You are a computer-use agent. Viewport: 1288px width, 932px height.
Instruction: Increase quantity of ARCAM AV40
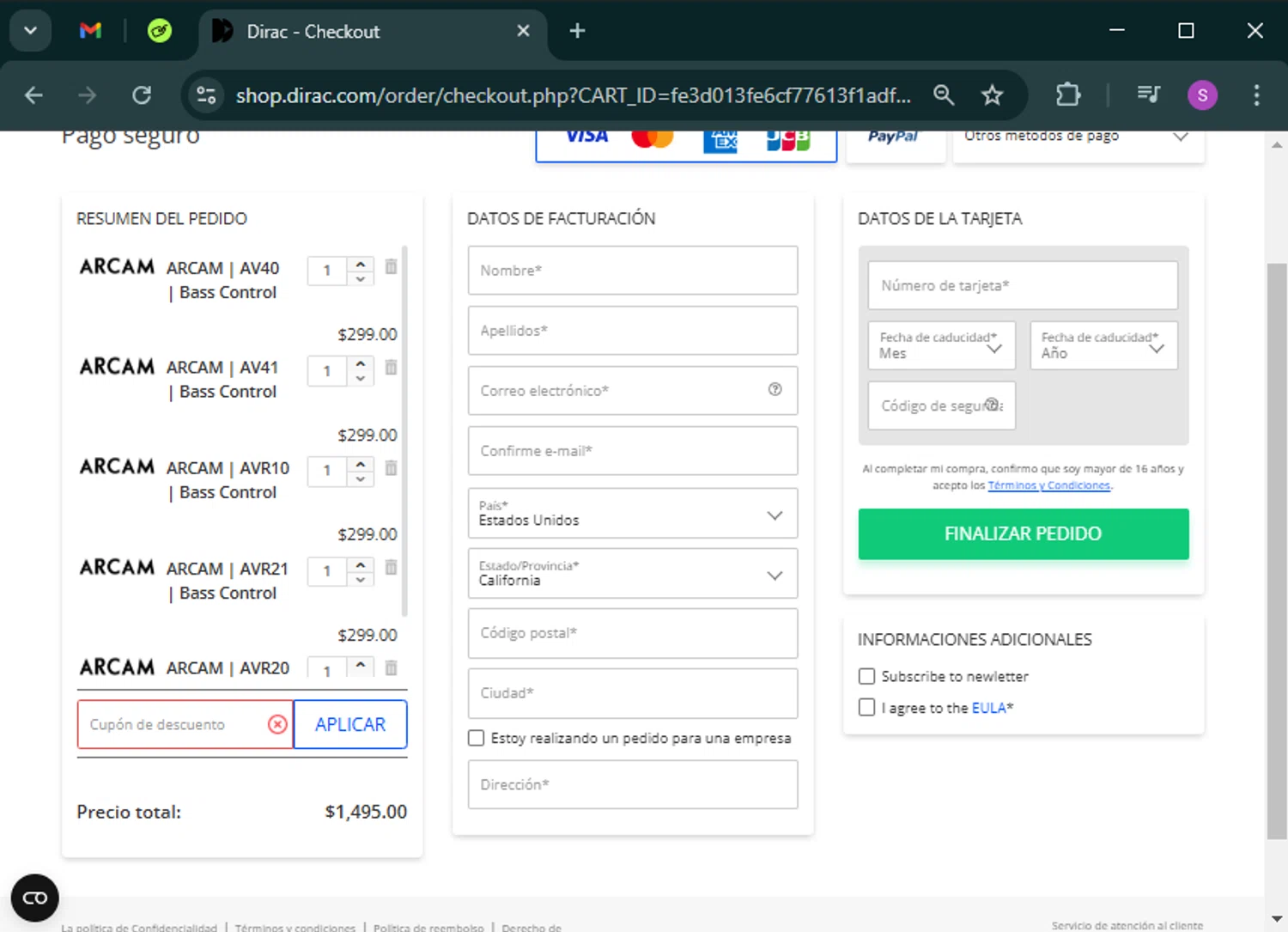point(361,263)
